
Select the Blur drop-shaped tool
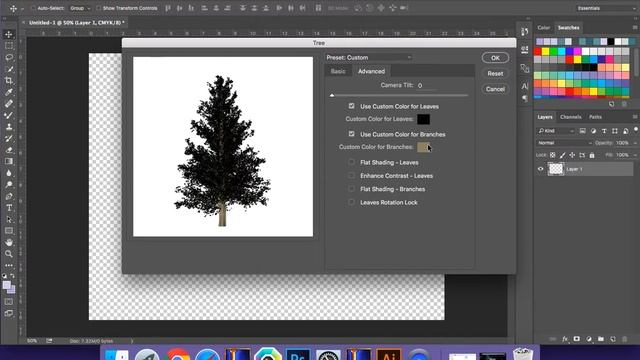point(9,173)
